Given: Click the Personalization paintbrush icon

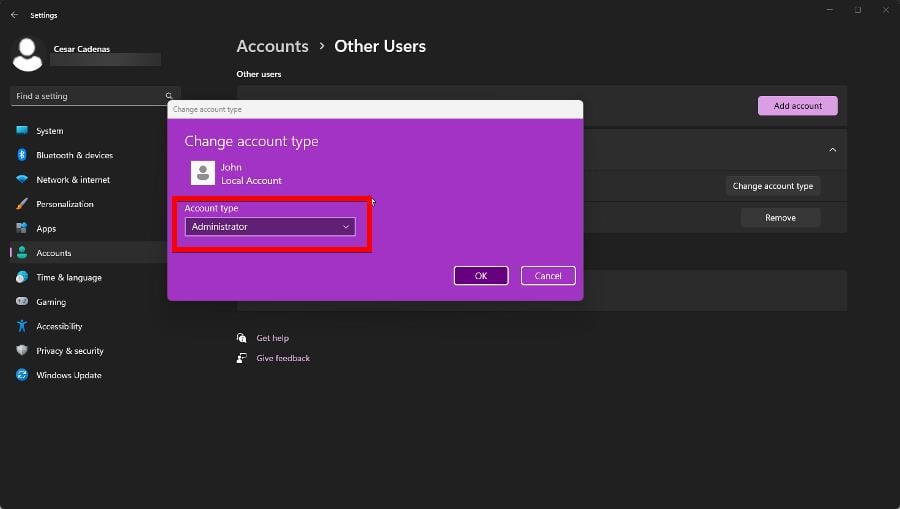Looking at the screenshot, I should tap(22, 204).
